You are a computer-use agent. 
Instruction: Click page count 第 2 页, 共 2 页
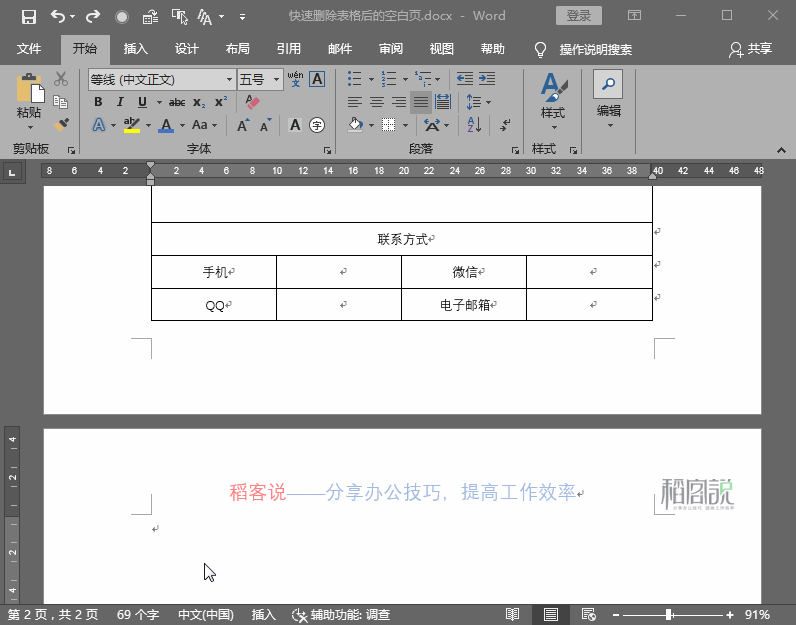coord(53,615)
